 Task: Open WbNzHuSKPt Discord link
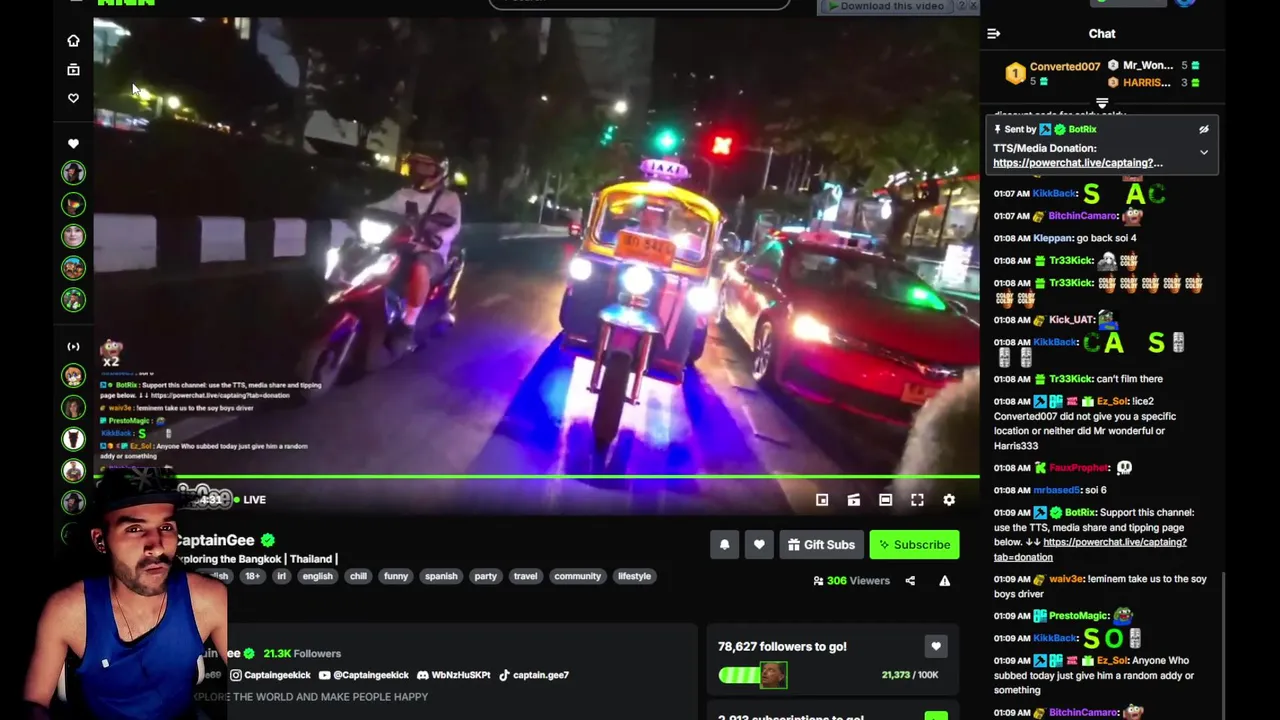coord(453,675)
